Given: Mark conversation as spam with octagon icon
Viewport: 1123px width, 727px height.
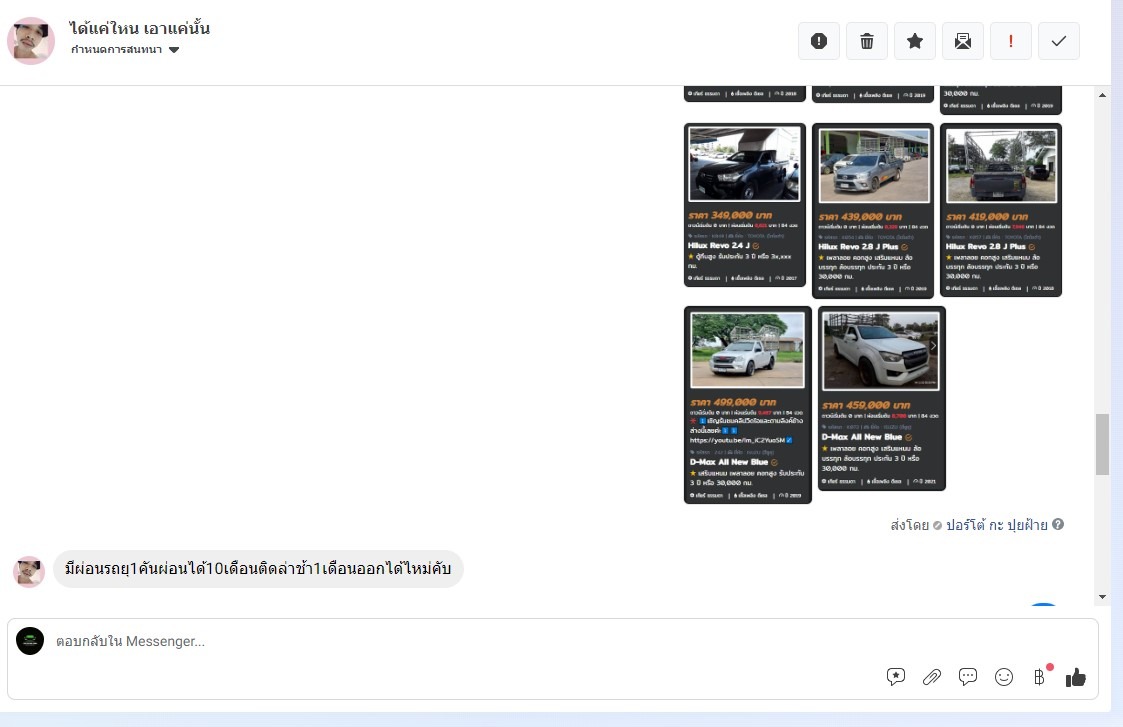Looking at the screenshot, I should (819, 41).
